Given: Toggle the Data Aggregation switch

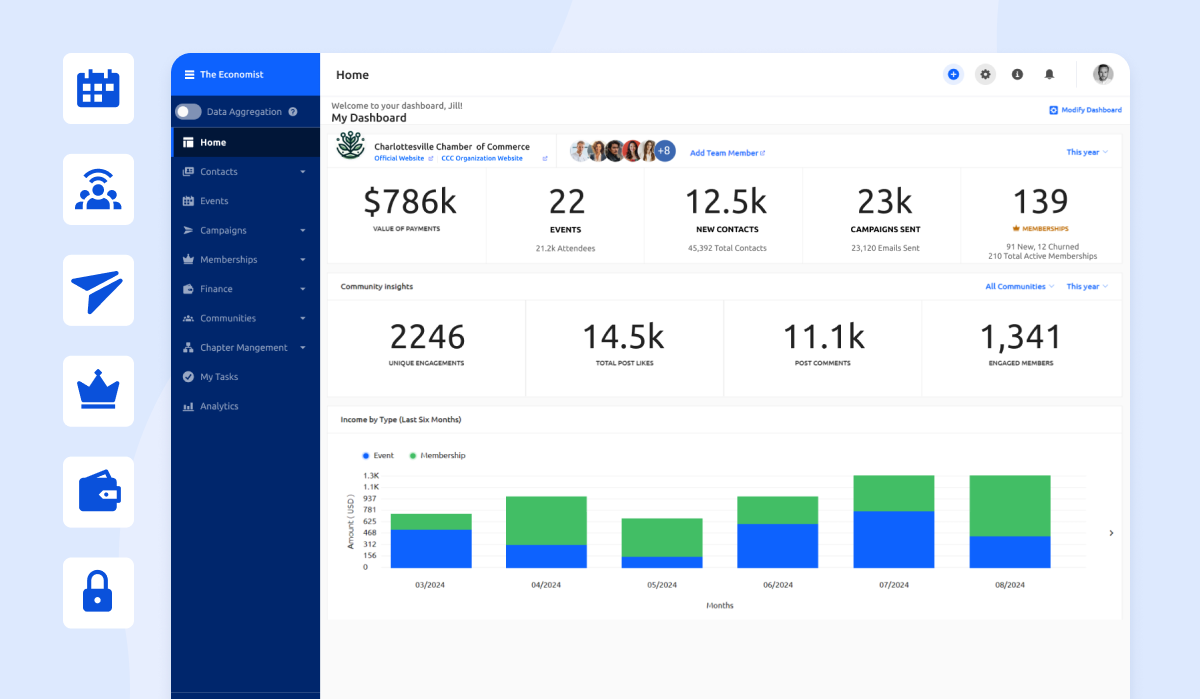Looking at the screenshot, I should click(188, 112).
